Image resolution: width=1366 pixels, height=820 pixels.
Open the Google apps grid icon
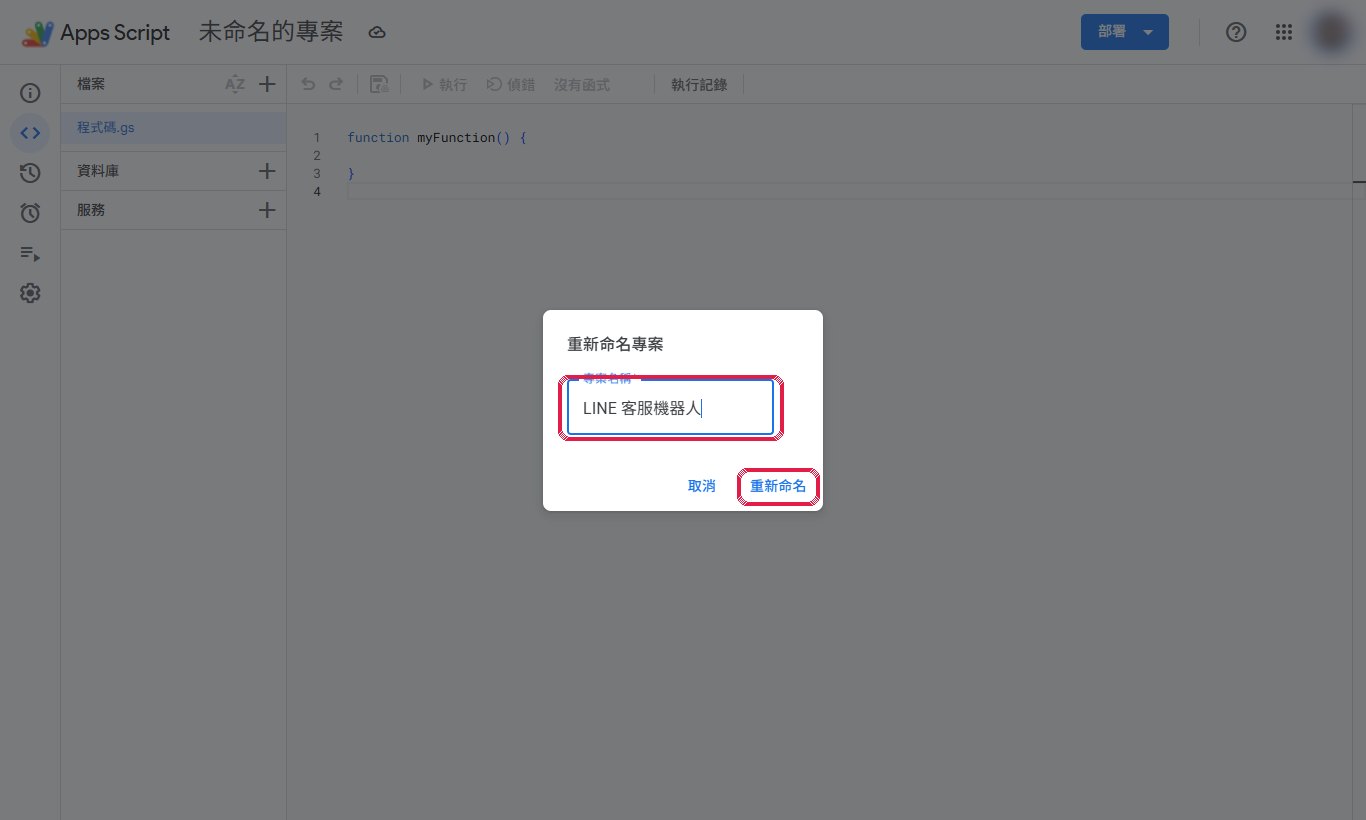coord(1284,32)
